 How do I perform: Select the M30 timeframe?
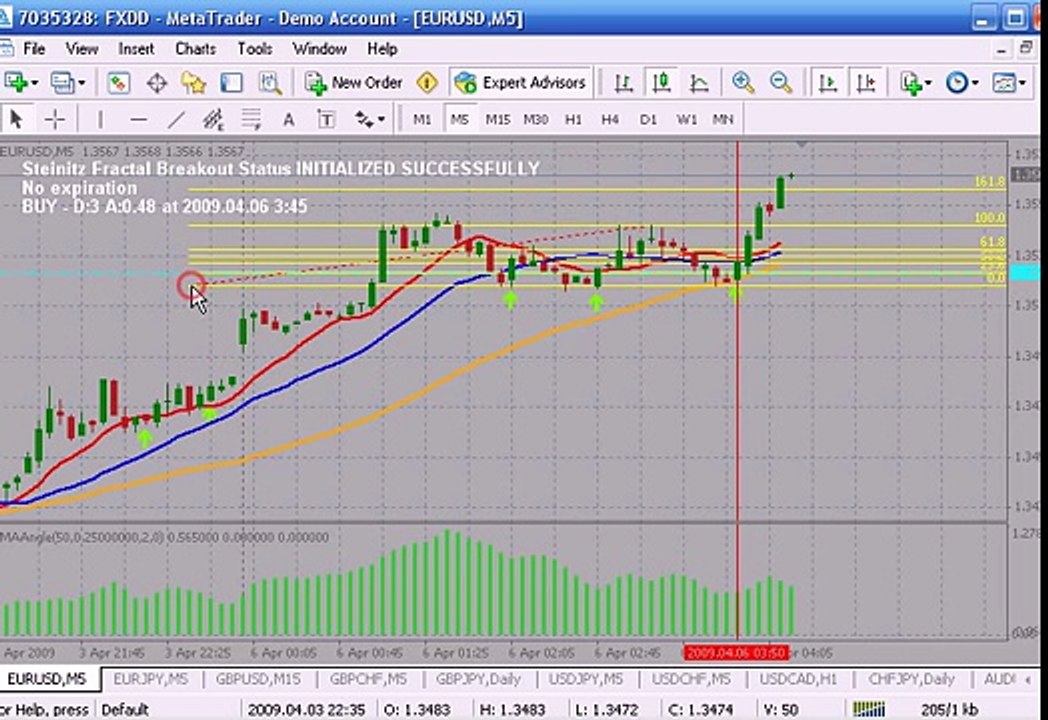coord(535,120)
